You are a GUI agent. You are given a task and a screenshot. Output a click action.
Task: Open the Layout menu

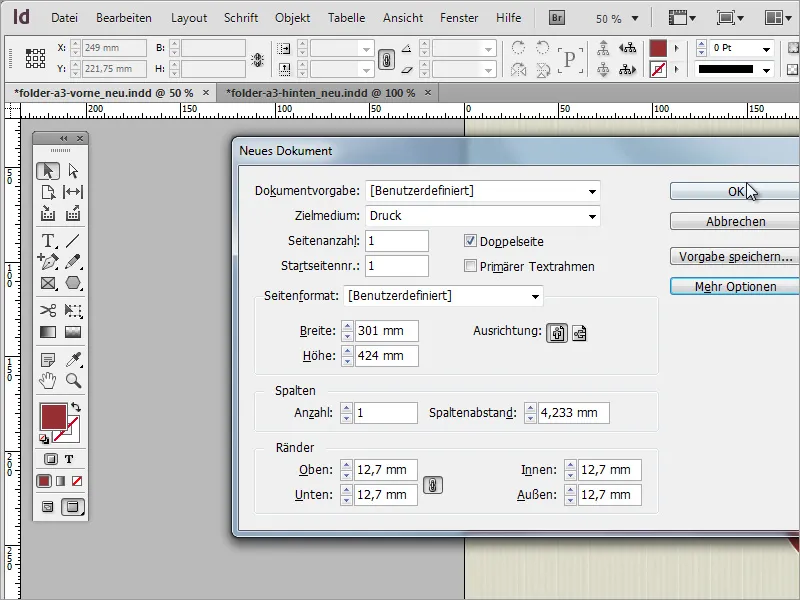[189, 18]
